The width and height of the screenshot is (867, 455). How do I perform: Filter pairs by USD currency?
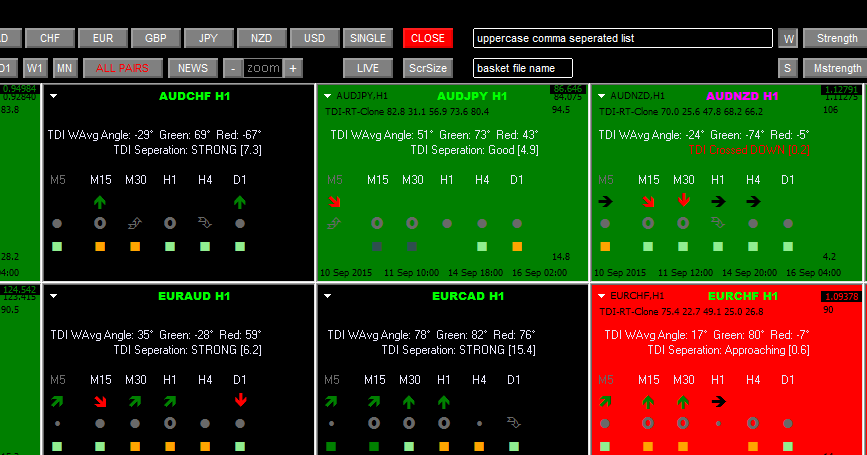[x=315, y=38]
